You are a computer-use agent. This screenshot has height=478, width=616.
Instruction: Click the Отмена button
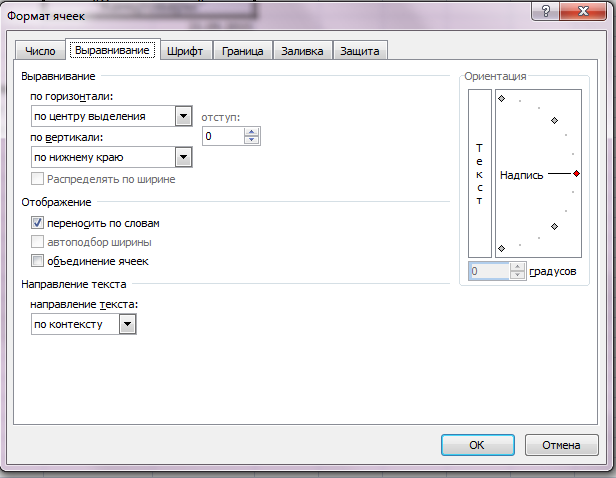coord(561,445)
